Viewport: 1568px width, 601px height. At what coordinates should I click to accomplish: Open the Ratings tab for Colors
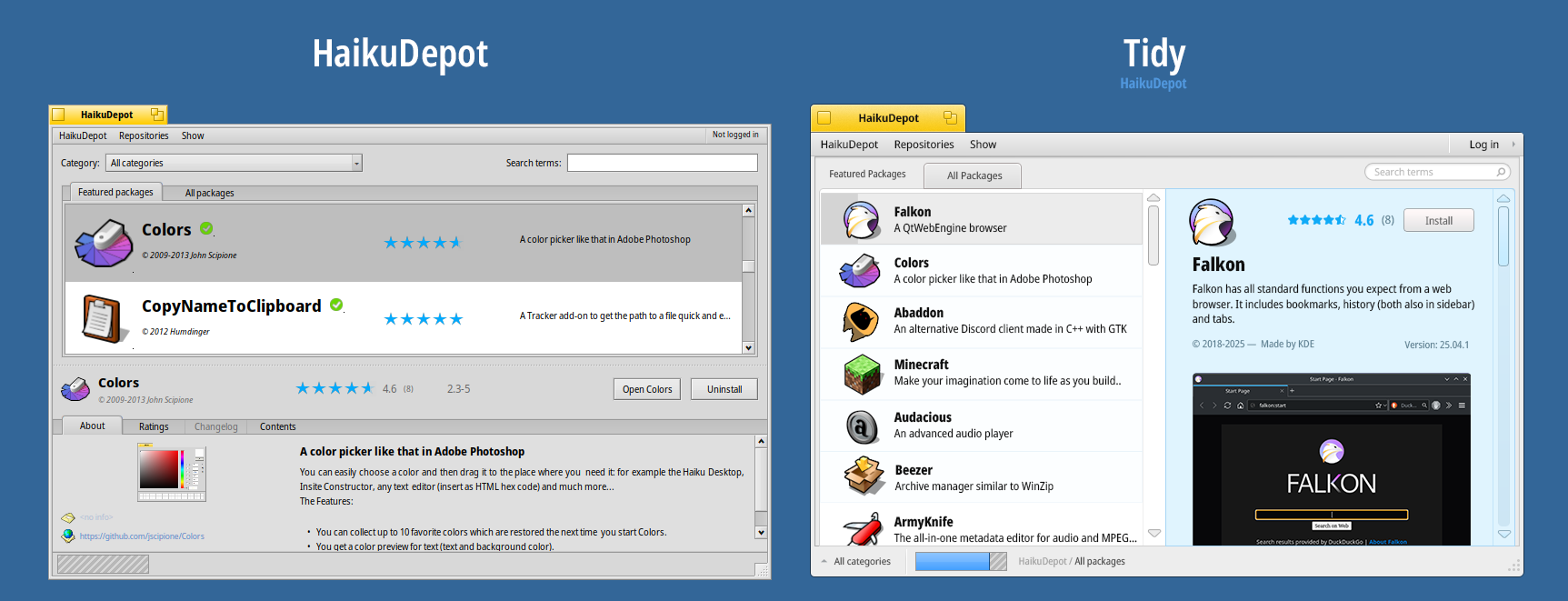tap(154, 426)
